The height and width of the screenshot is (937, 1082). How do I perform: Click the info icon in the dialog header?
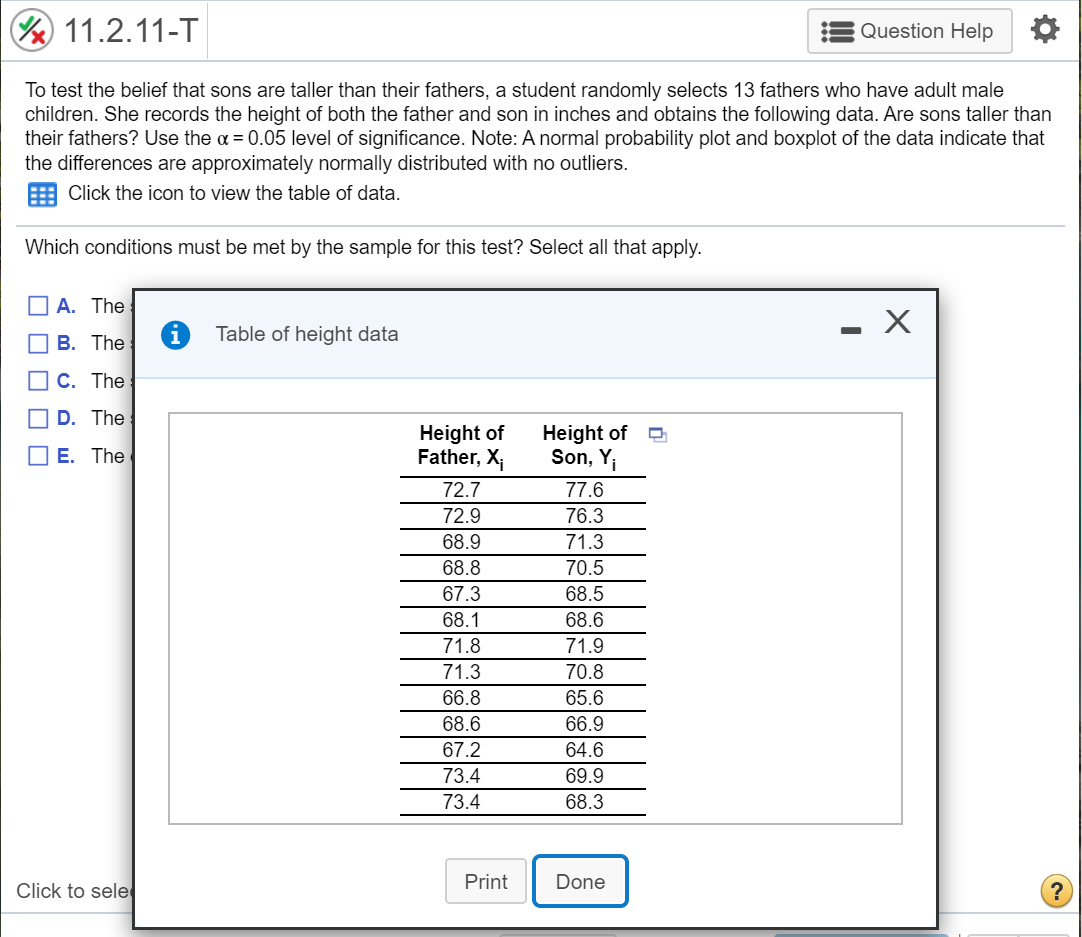(x=175, y=335)
